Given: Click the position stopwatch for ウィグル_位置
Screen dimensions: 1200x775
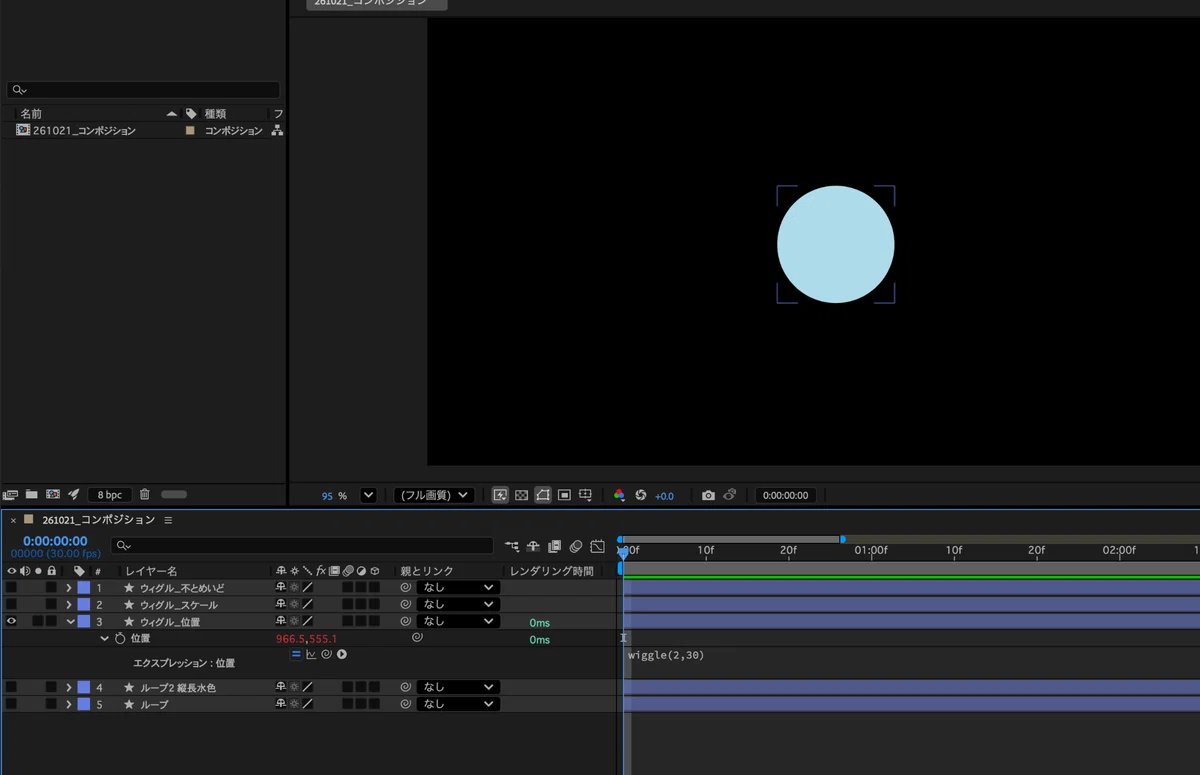Looking at the screenshot, I should click(120, 638).
